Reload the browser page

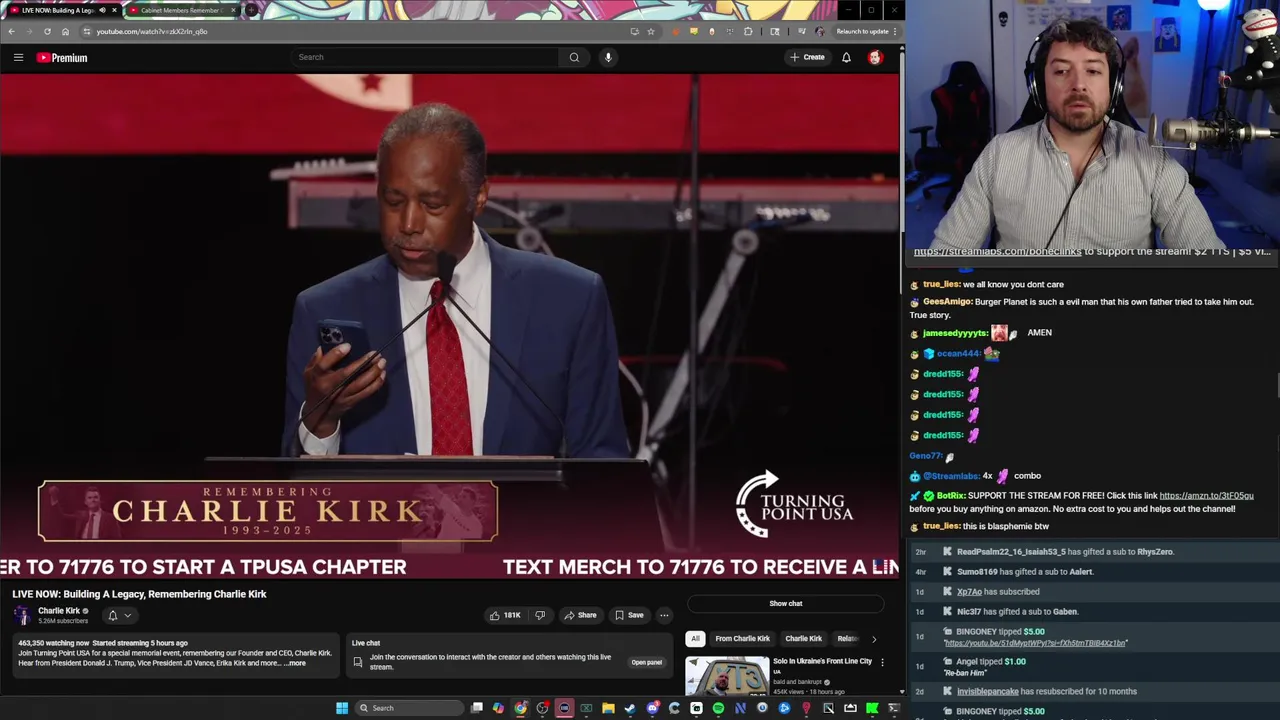(47, 31)
